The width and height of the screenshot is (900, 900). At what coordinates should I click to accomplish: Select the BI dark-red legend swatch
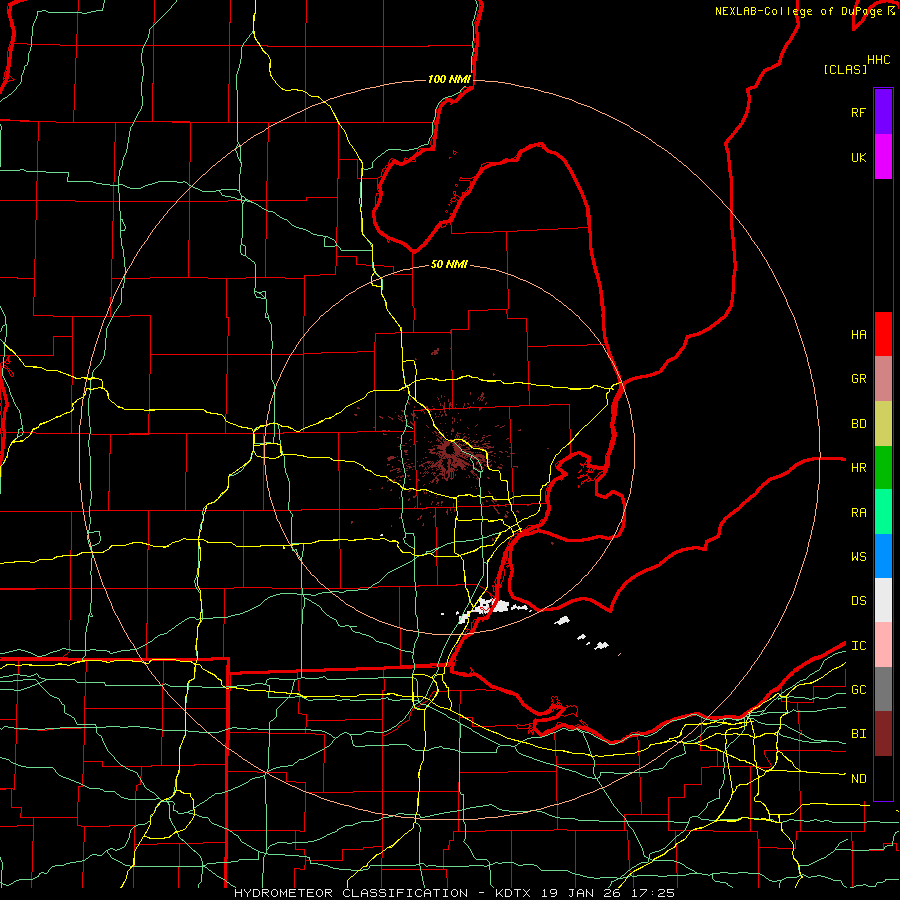tap(883, 734)
